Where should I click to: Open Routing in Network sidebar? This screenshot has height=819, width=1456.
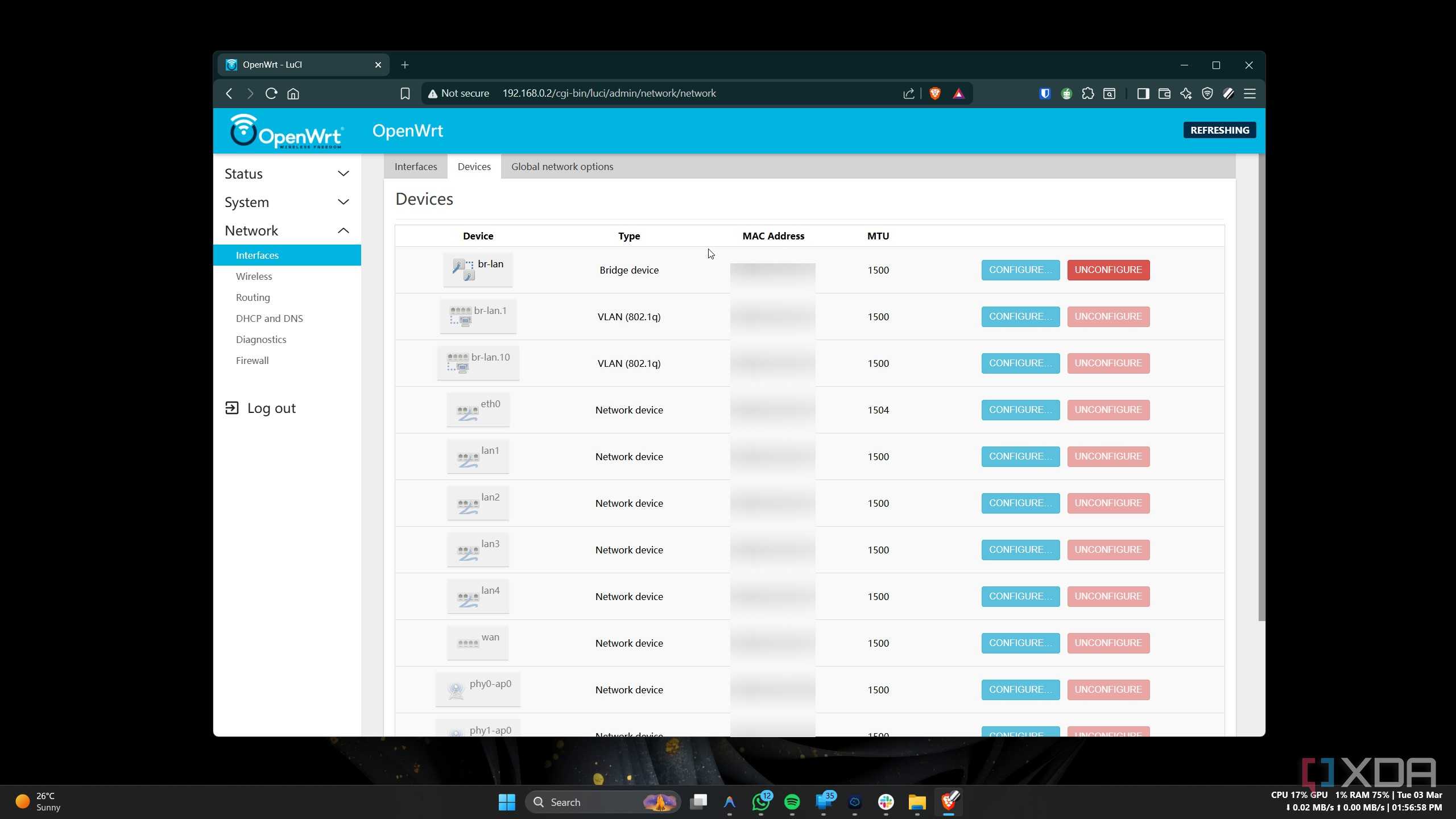pyautogui.click(x=253, y=297)
